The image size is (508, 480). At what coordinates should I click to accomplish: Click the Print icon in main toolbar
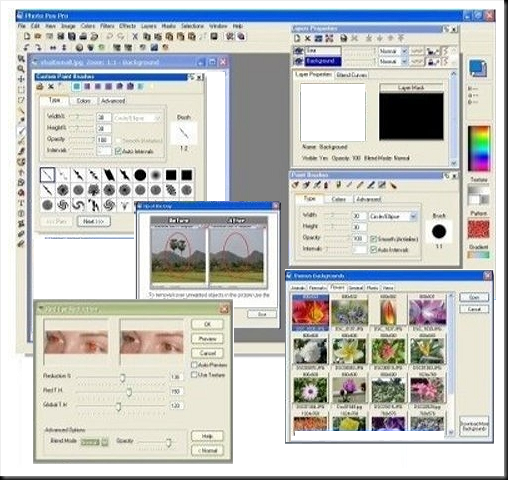point(83,36)
